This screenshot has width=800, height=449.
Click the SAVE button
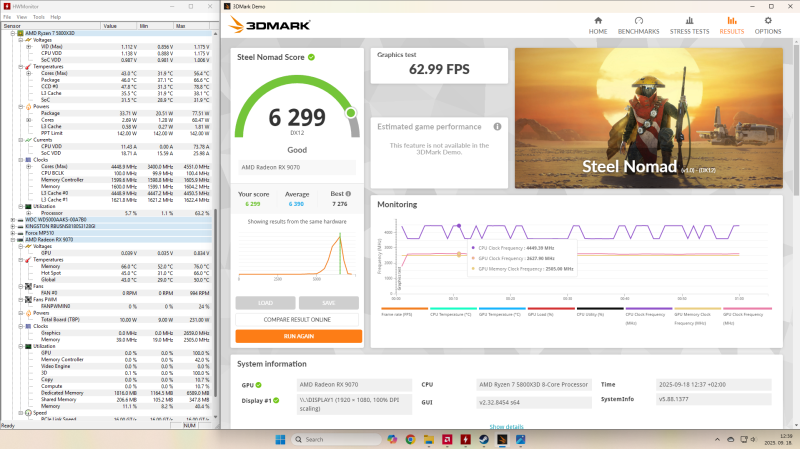pos(329,303)
